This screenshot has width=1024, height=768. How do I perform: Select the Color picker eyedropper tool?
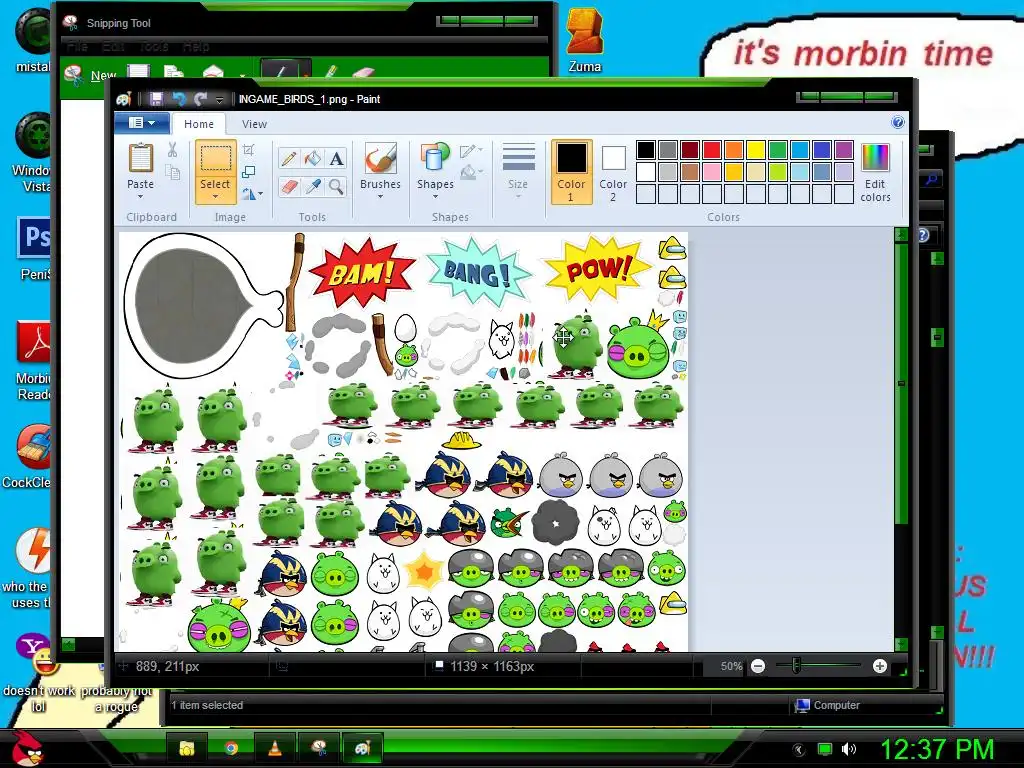[x=312, y=187]
